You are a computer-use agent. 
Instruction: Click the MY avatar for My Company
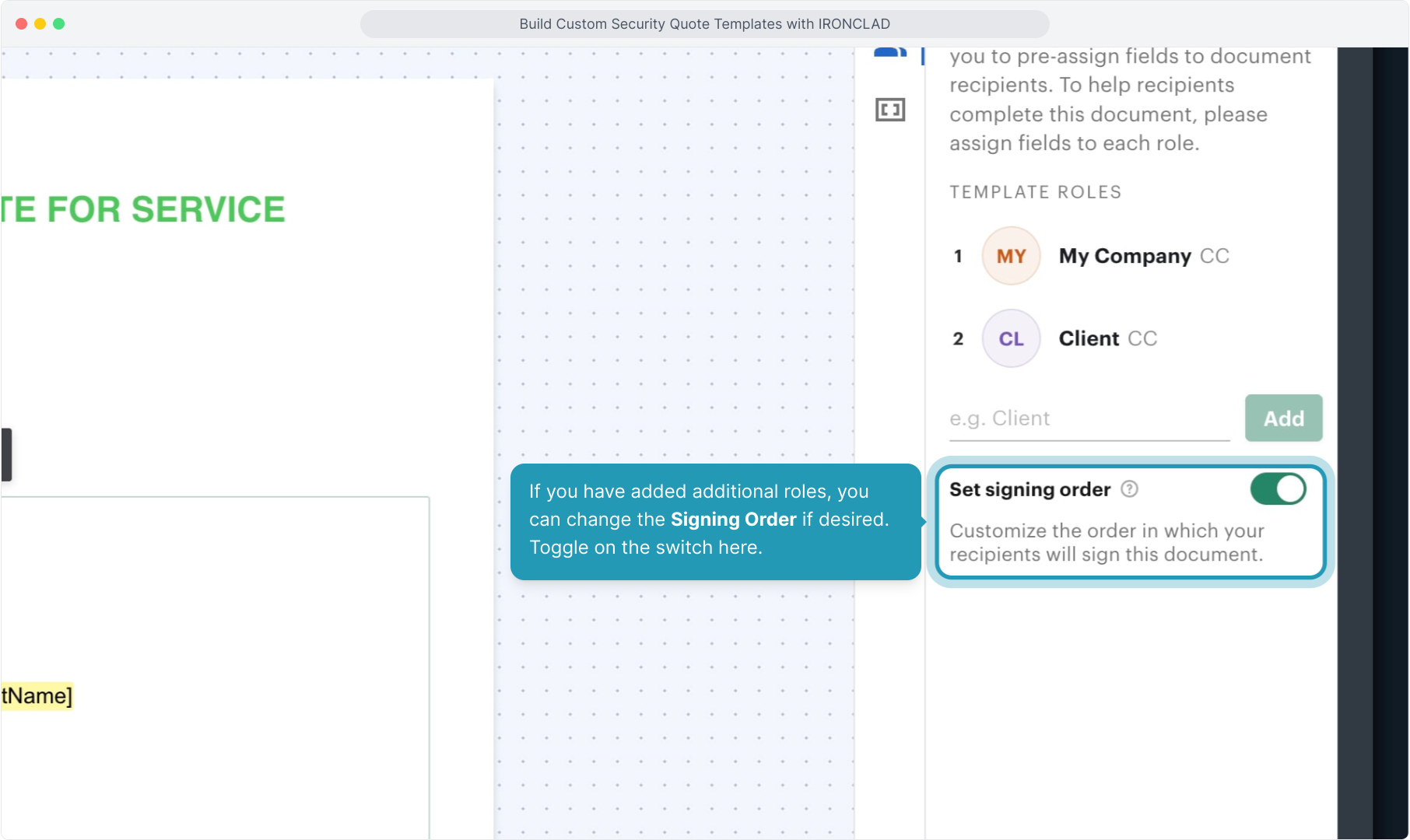point(1011,256)
